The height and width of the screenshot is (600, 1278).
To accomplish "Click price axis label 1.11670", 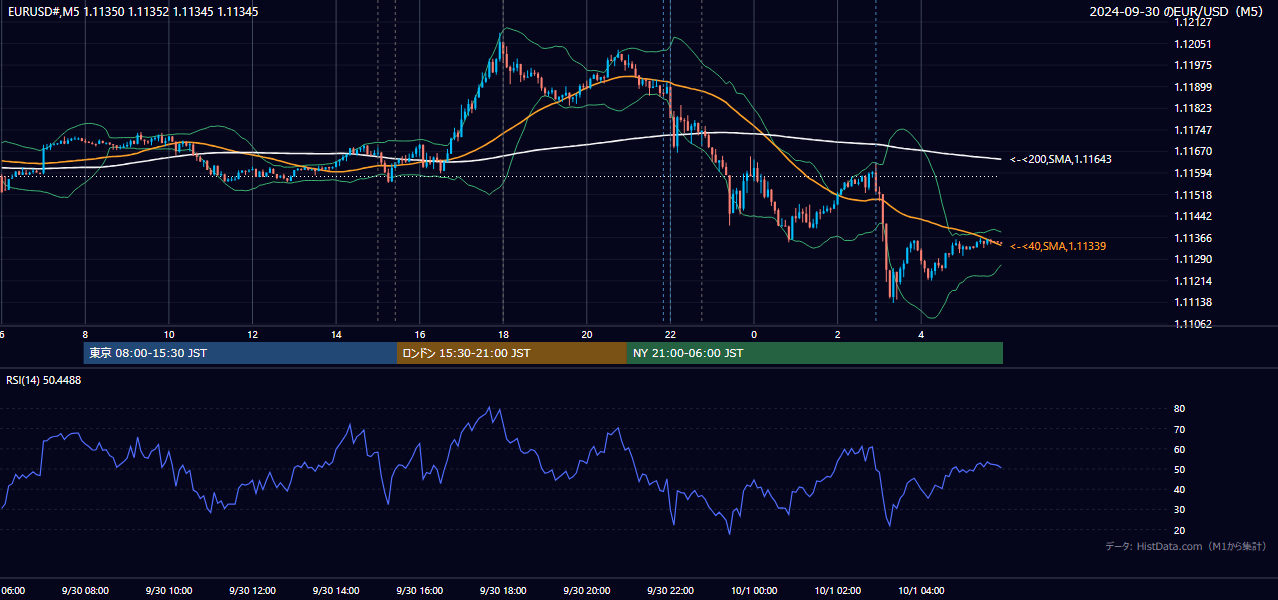I will tap(1193, 151).
